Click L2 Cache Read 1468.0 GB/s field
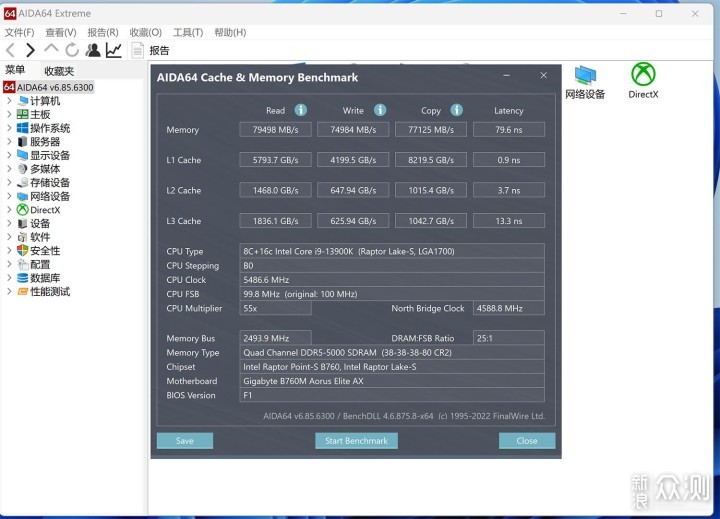This screenshot has height=519, width=720. (x=276, y=190)
